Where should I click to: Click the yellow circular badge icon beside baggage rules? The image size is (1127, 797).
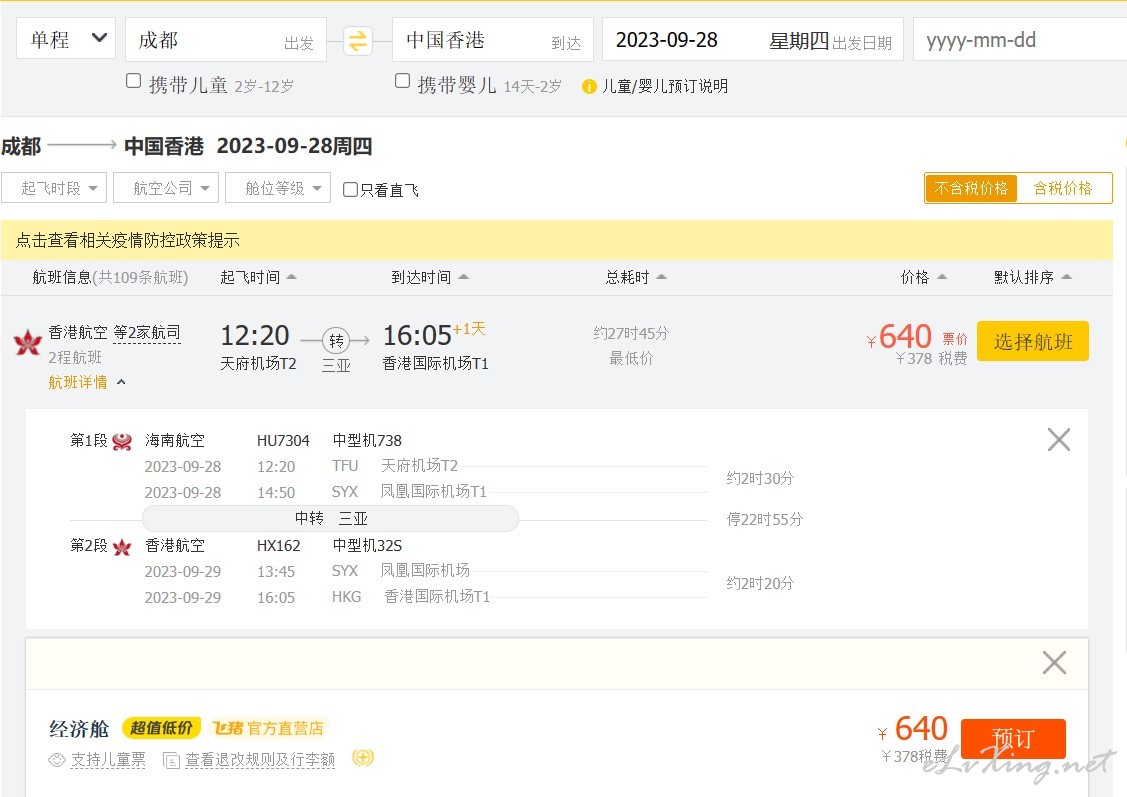(x=363, y=757)
